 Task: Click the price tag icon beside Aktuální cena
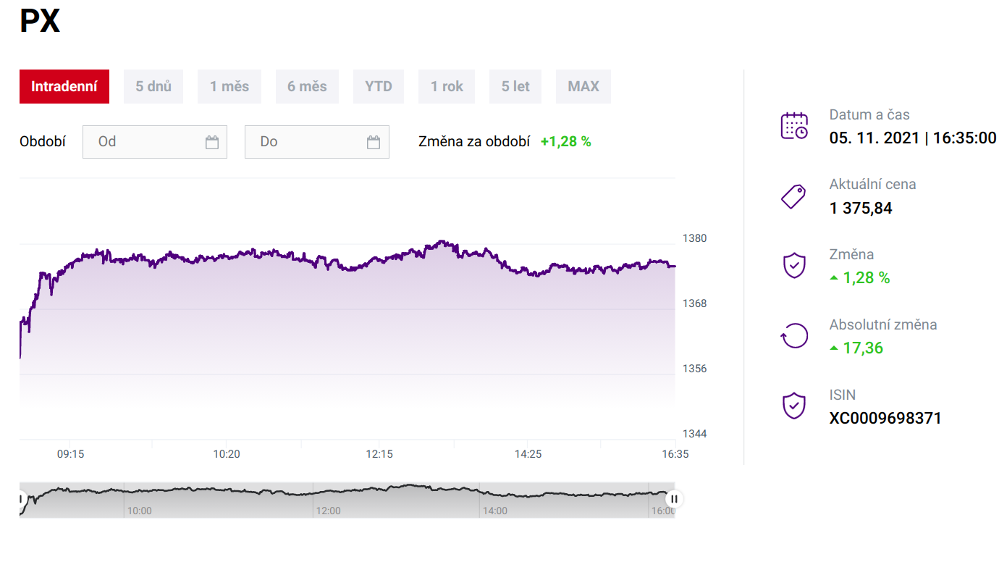[x=794, y=196]
